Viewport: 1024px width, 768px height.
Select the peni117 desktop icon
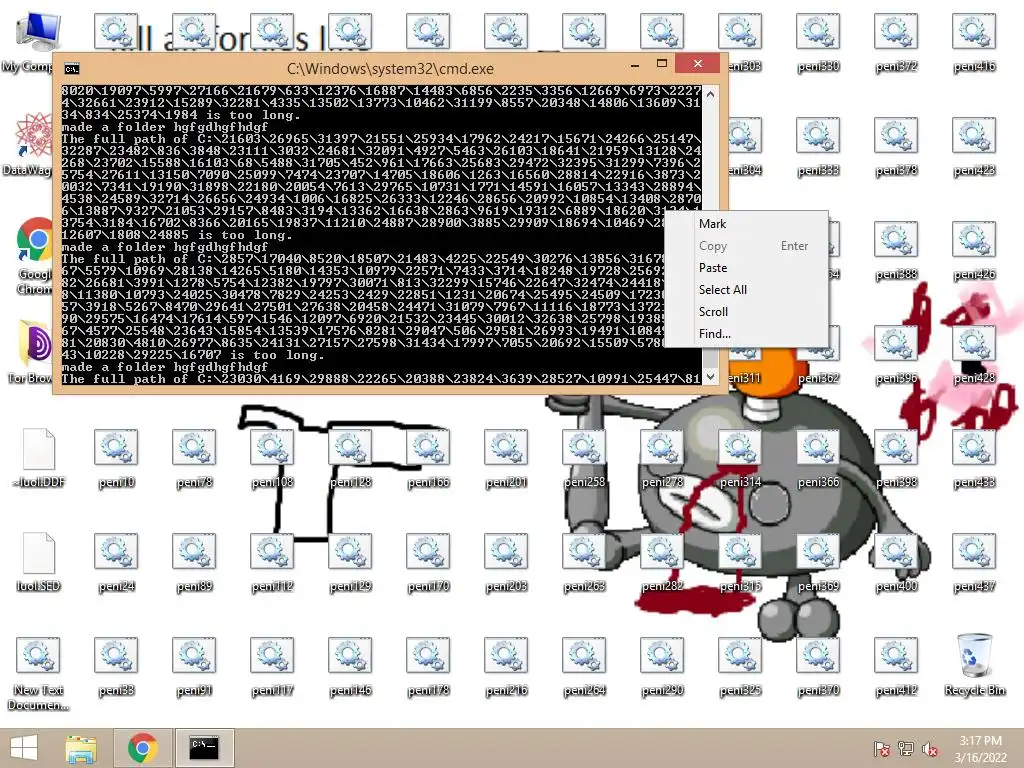click(x=272, y=667)
